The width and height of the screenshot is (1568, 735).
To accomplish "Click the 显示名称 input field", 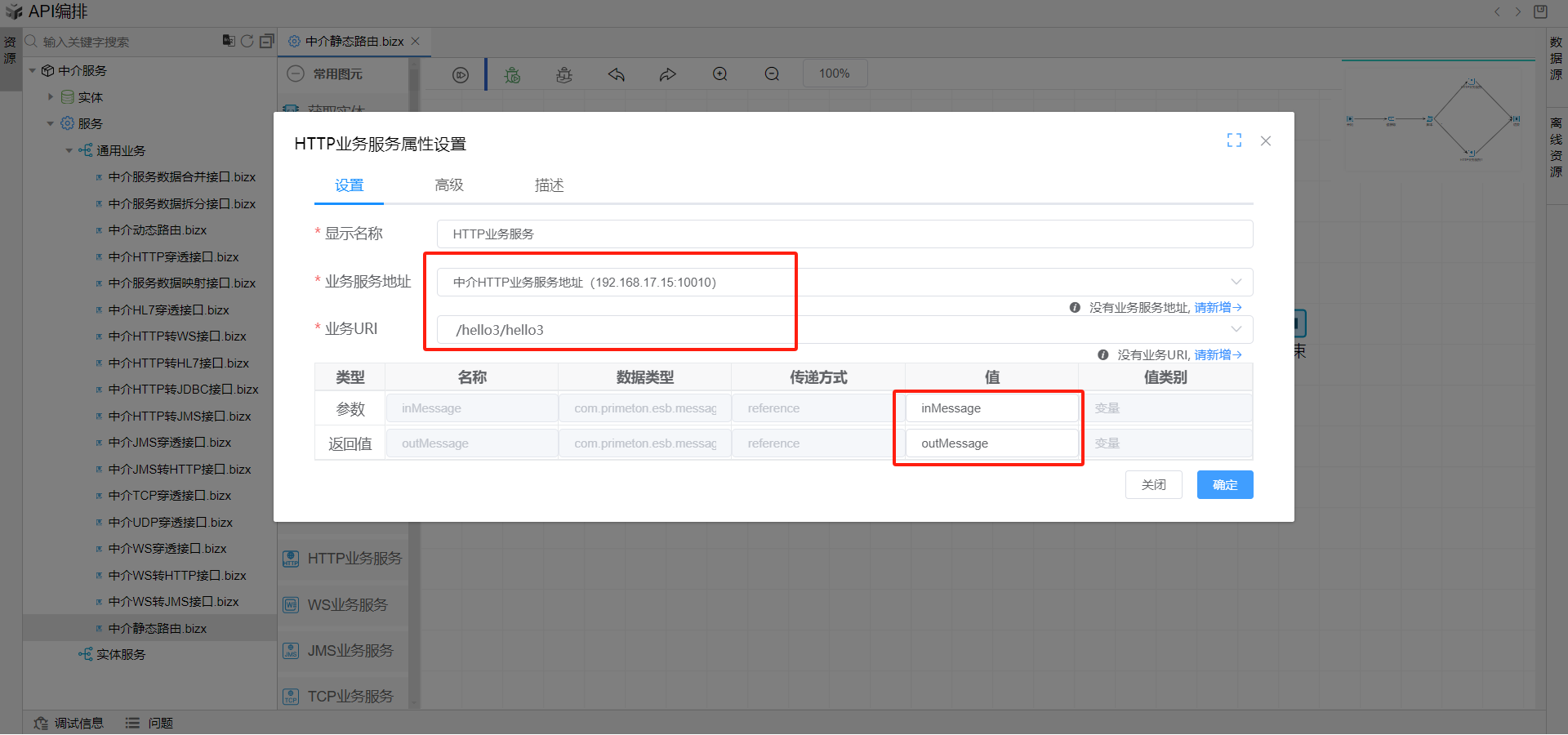I will pos(844,234).
